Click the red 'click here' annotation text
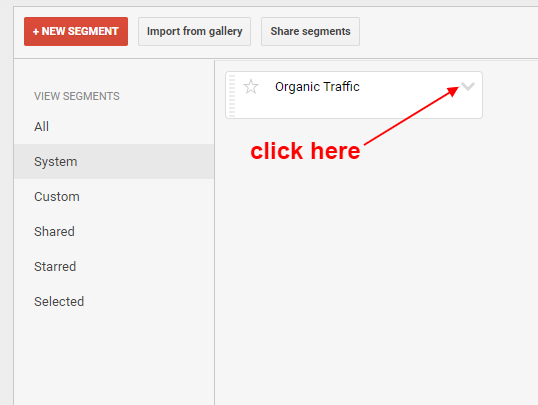Screen dimensions: 538x405 (305, 151)
